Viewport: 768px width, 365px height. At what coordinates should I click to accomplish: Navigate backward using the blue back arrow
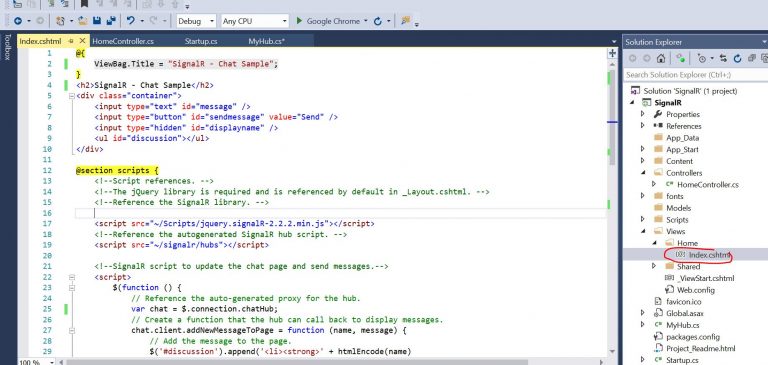18,21
